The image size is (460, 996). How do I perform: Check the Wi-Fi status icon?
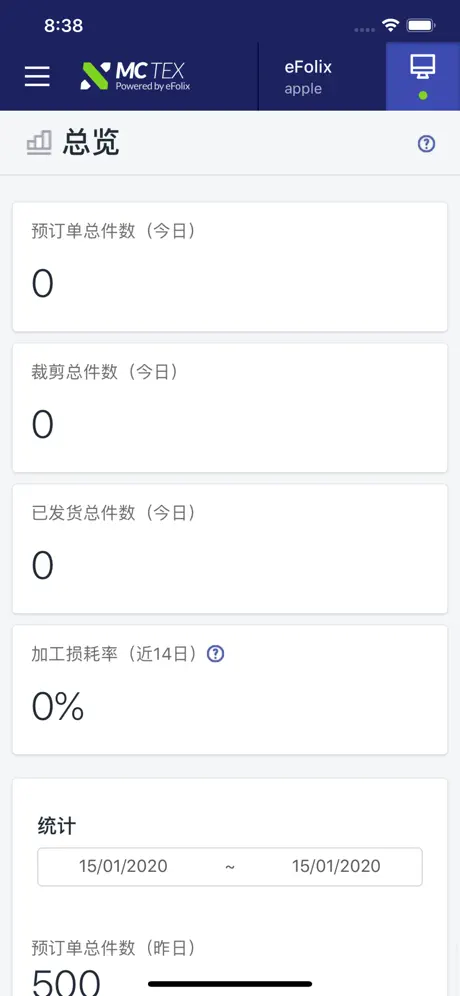(x=390, y=25)
